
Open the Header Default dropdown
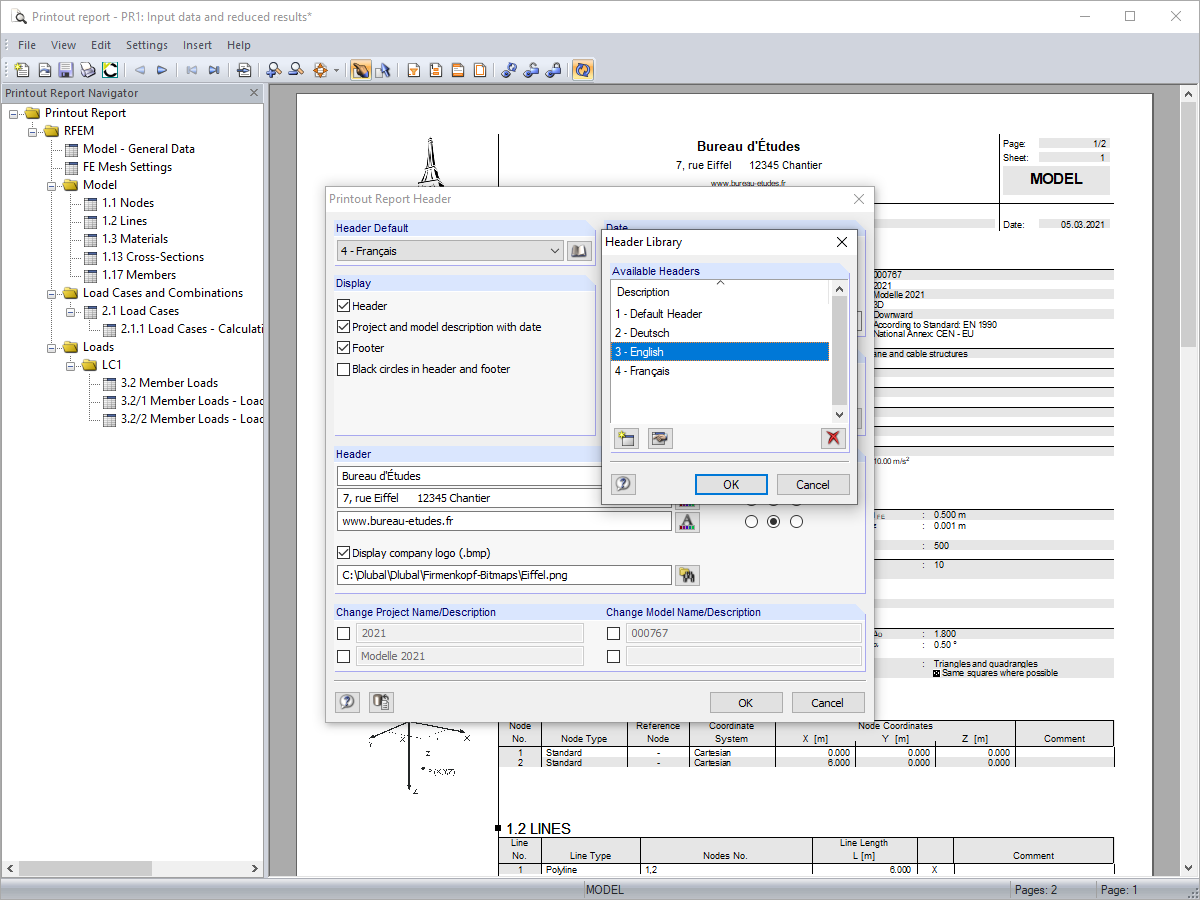click(557, 251)
